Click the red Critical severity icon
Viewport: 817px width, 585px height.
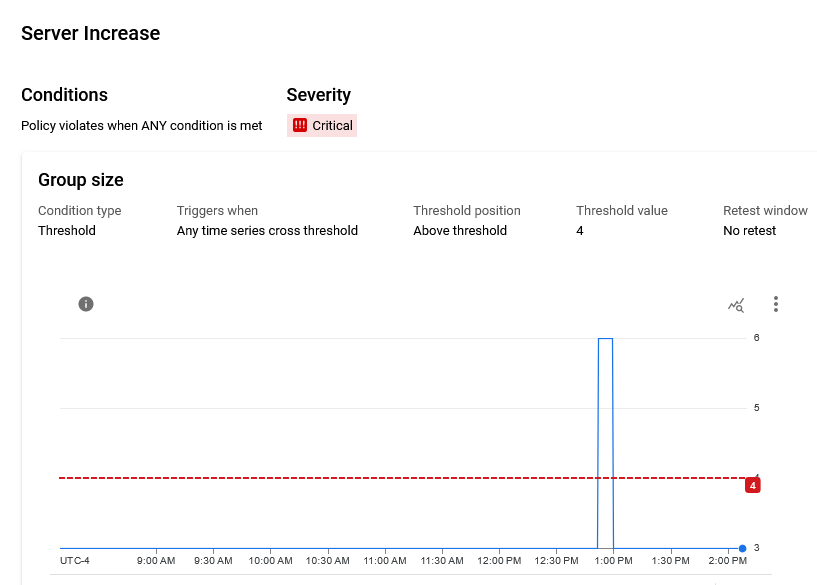[x=300, y=125]
